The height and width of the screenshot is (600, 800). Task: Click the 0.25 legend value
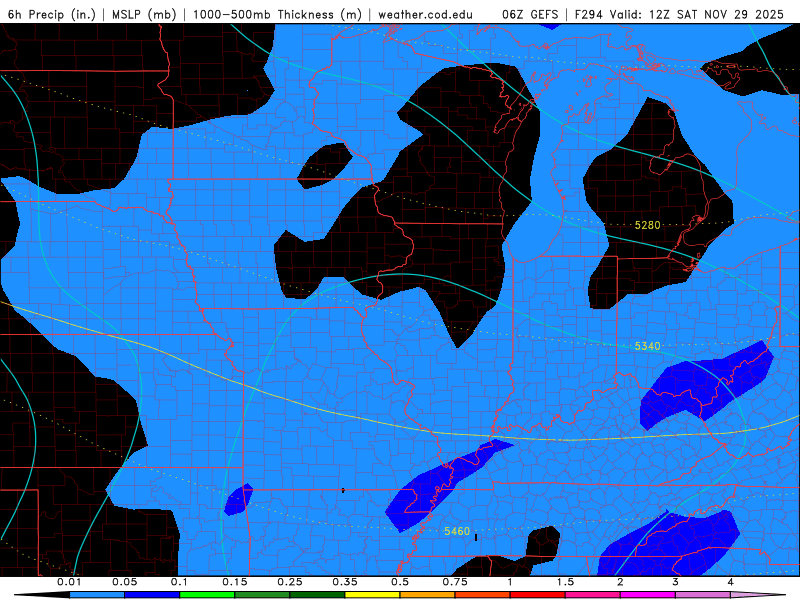[x=290, y=582]
